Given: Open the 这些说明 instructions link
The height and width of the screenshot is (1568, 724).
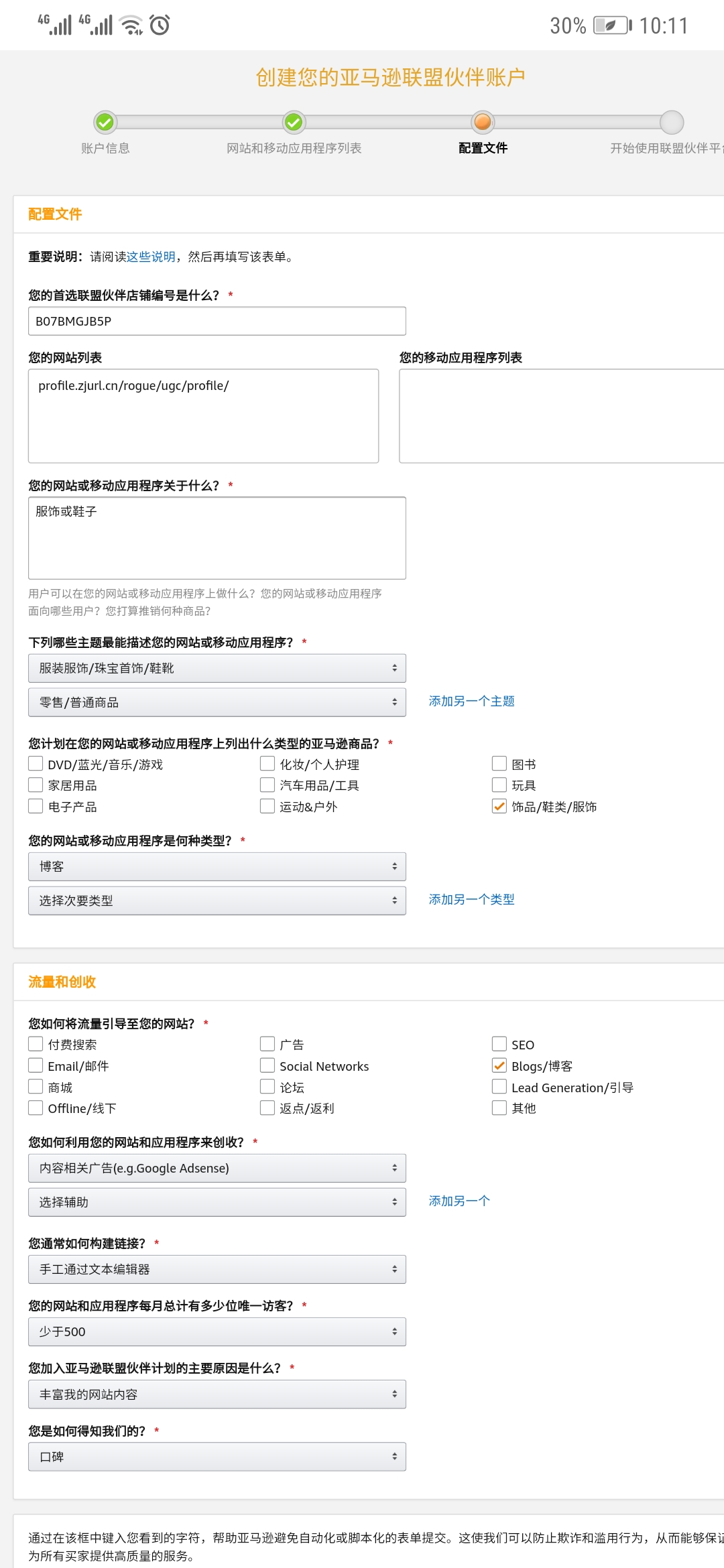Looking at the screenshot, I should 151,257.
